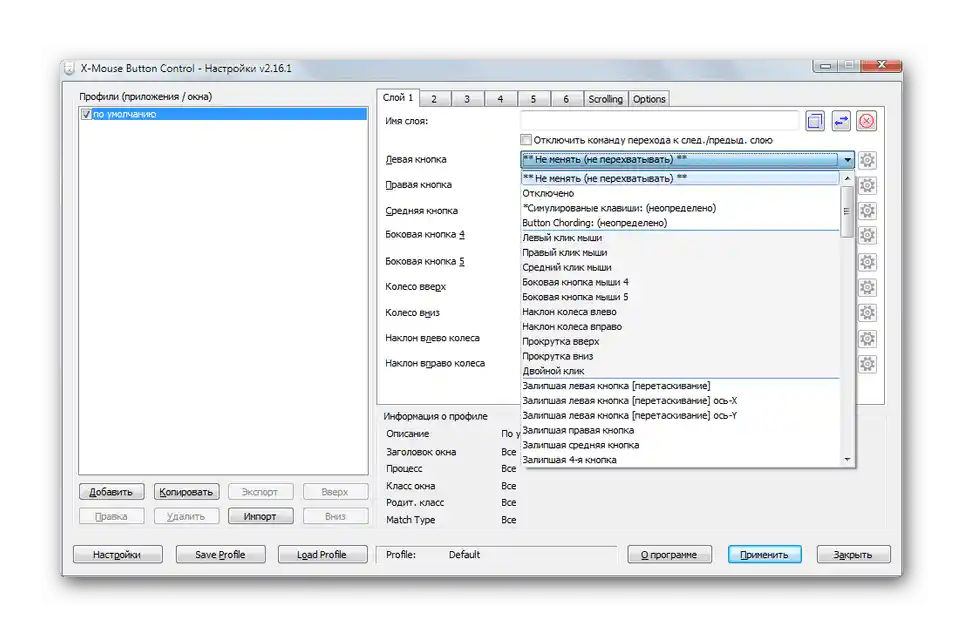Choose 'Наклон колеса влево' option

point(680,312)
